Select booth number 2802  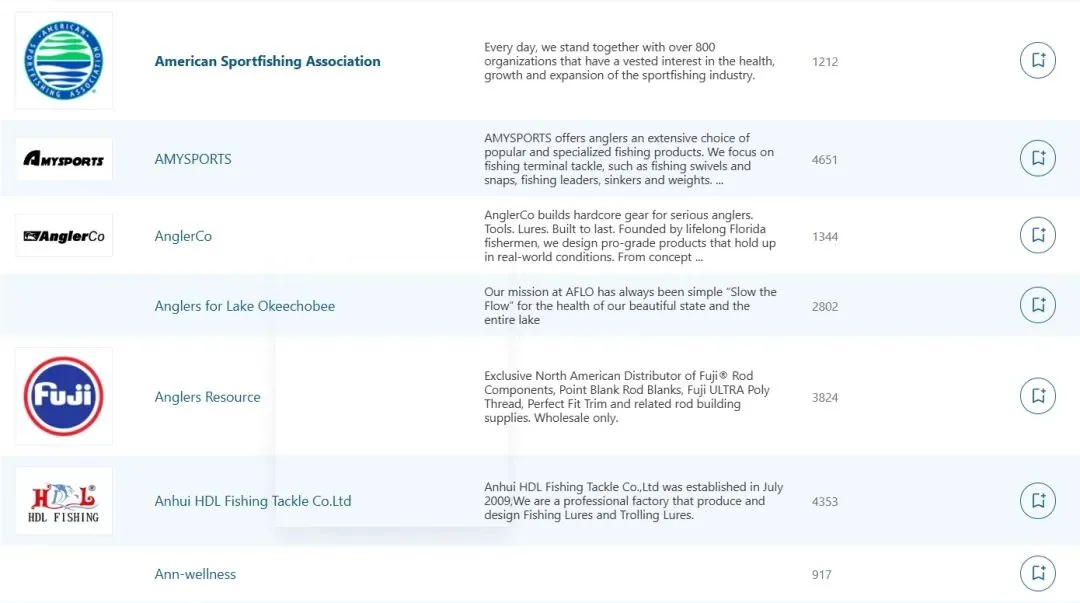coord(824,307)
